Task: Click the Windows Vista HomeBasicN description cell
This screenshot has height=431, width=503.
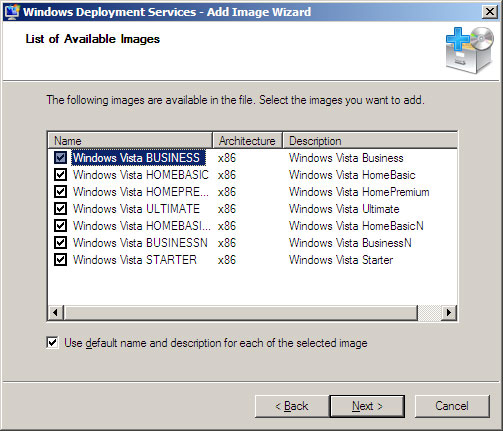Action: click(356, 226)
